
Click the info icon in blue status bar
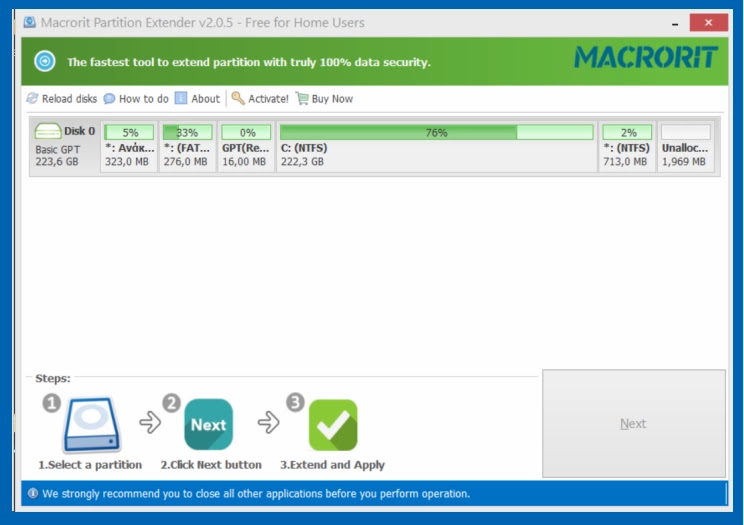tap(33, 493)
